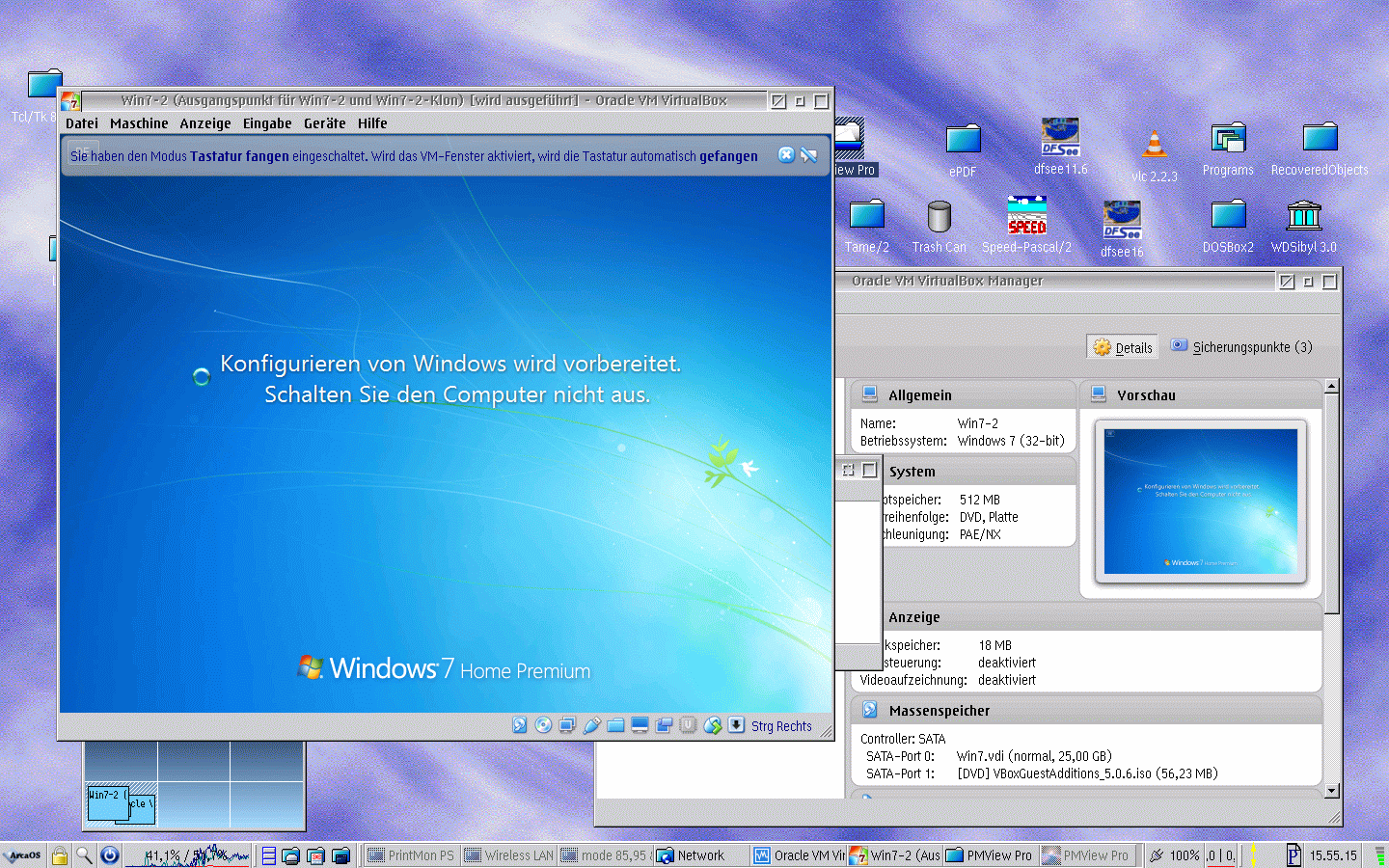This screenshot has width=1389, height=868.
Task: Open the dfsee16 desktop icon
Action: (1122, 230)
